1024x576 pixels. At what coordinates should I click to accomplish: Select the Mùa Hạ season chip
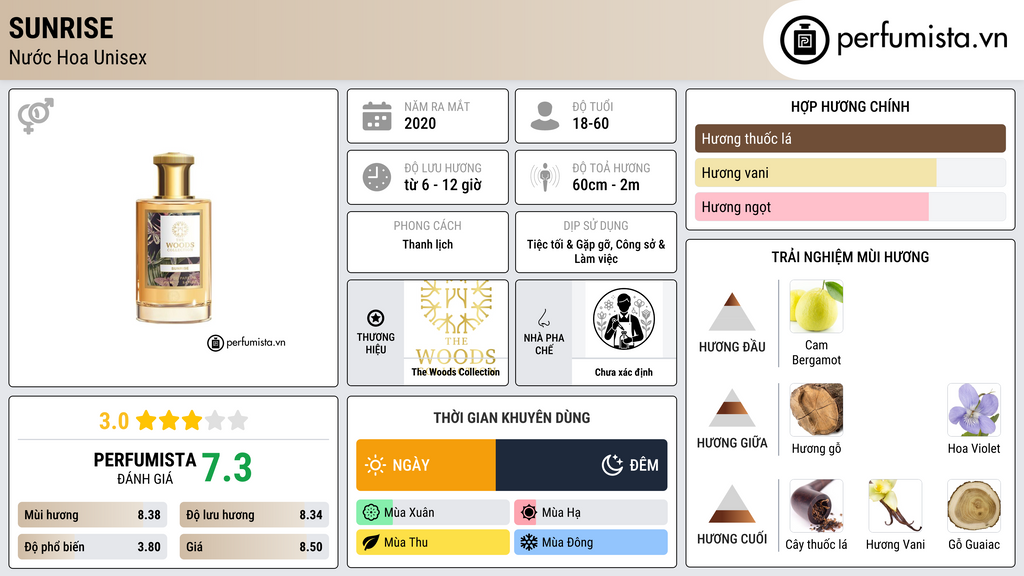point(591,513)
